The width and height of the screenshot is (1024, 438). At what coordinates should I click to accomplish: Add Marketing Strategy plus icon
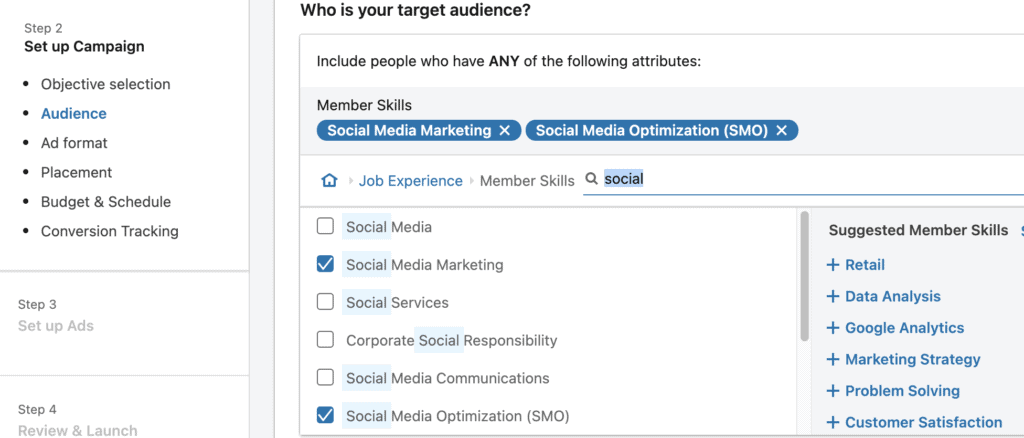coord(833,359)
